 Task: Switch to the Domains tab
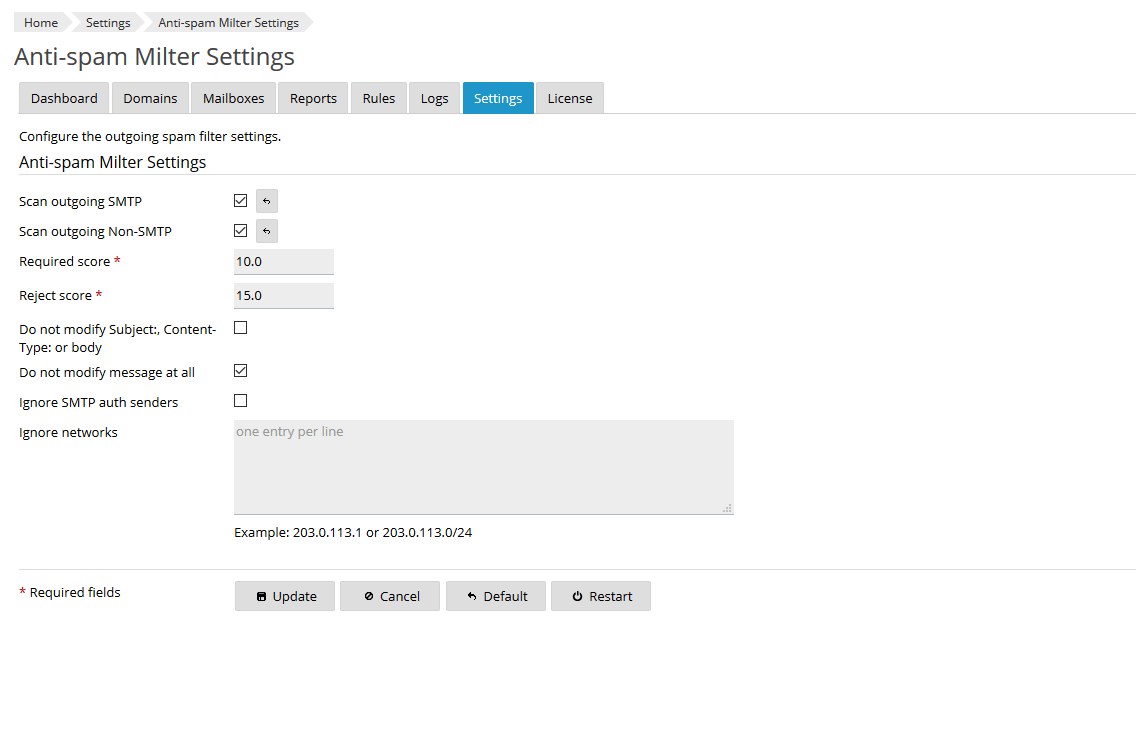[x=150, y=98]
